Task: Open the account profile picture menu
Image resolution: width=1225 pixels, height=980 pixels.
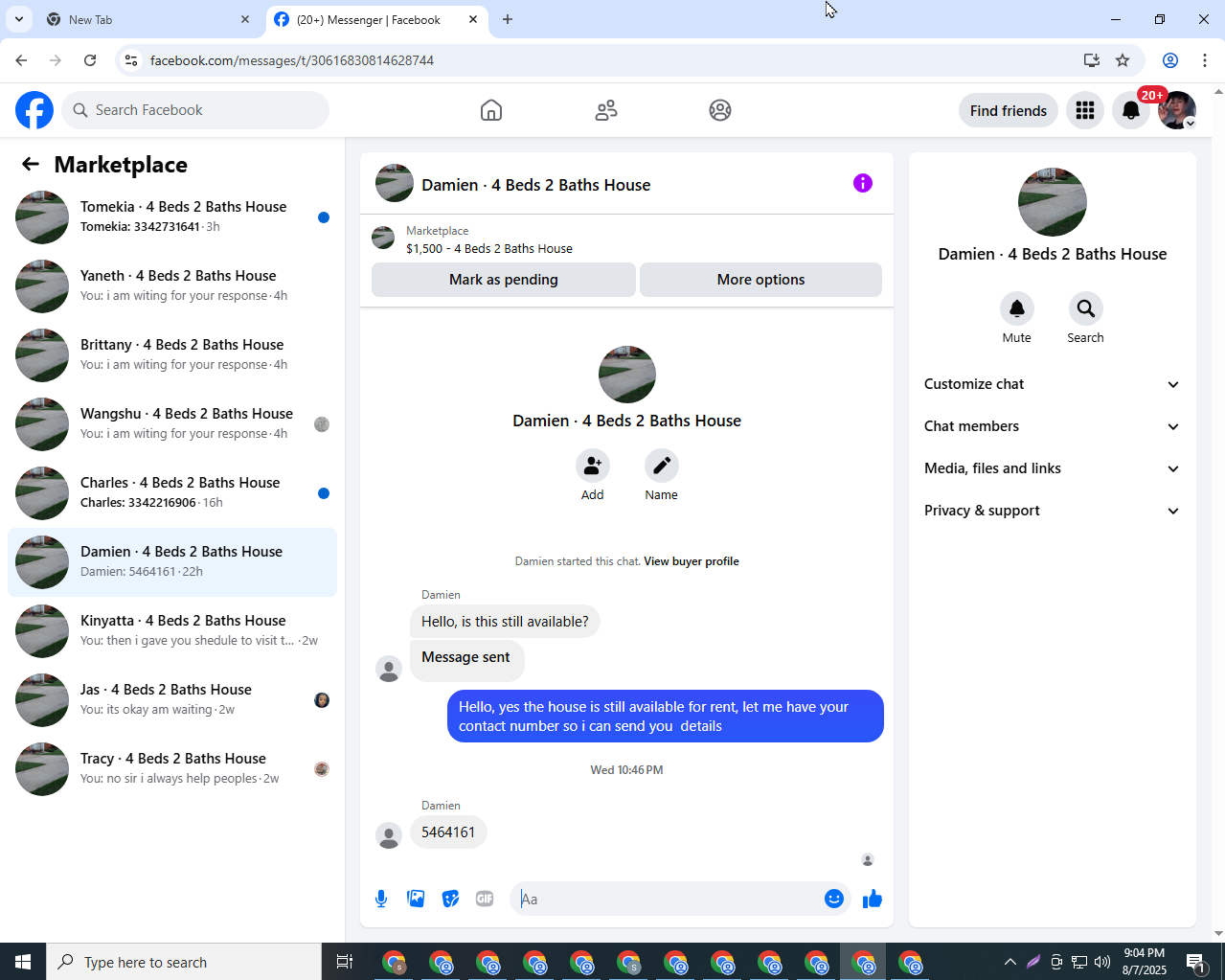Action: click(1177, 111)
